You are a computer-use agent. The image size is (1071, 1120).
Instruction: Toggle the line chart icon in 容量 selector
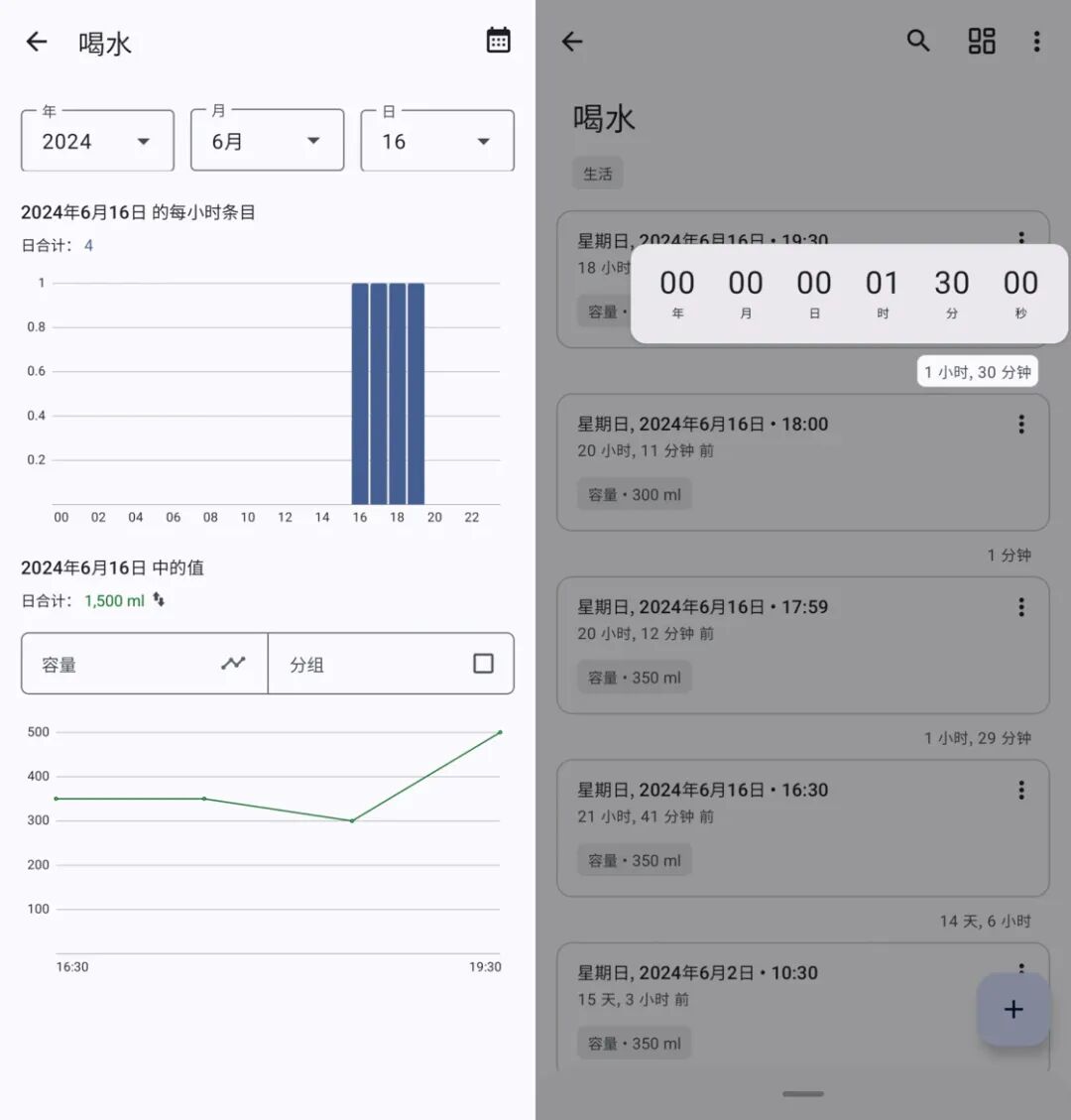click(233, 664)
